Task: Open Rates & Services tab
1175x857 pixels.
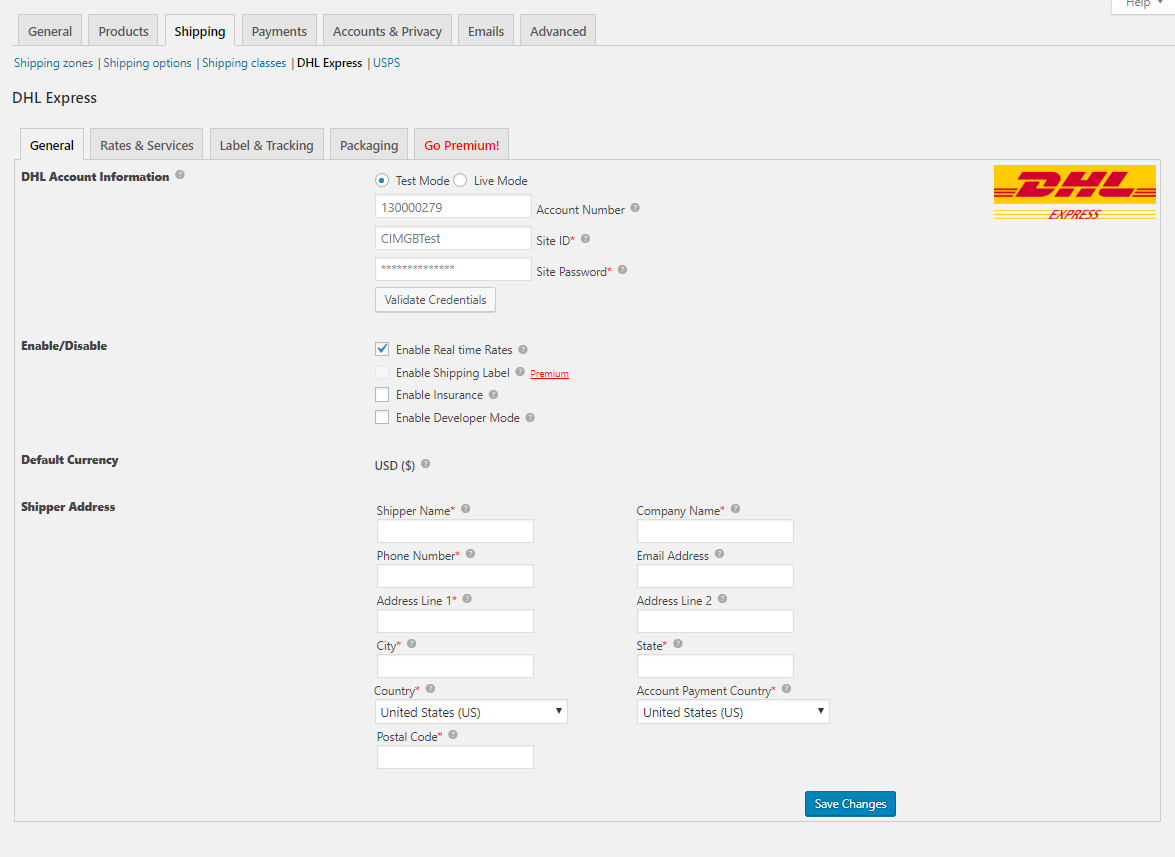Action: [147, 145]
